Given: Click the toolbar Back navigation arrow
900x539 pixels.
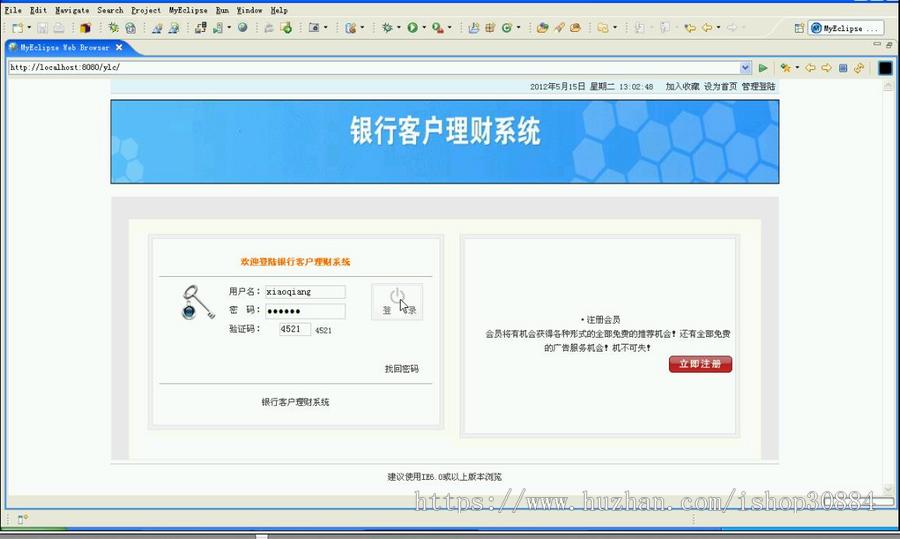Looking at the screenshot, I should 707,28.
